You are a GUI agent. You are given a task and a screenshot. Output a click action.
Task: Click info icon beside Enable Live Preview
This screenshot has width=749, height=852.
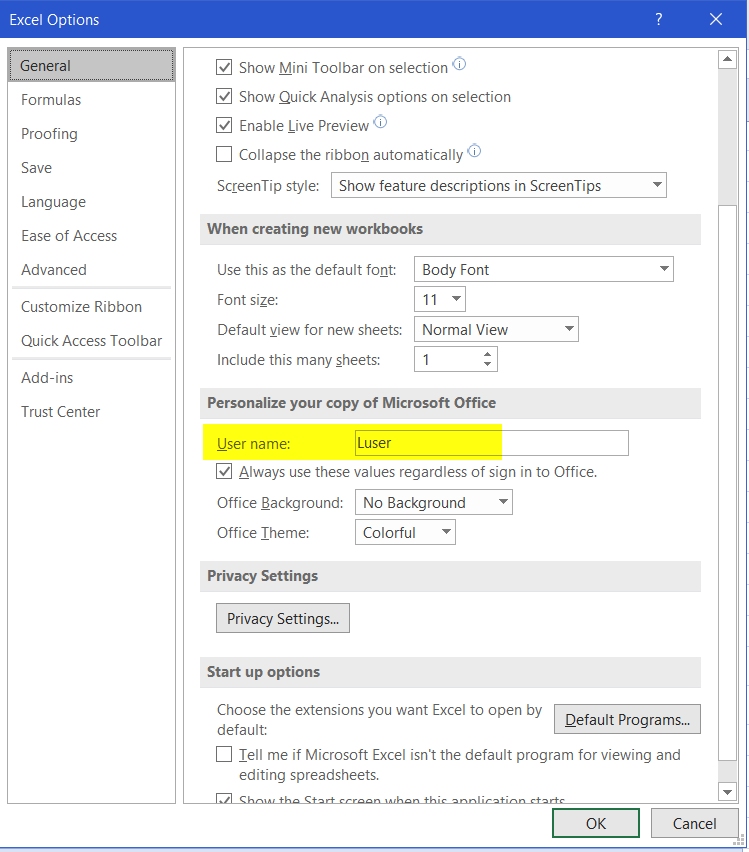click(x=380, y=122)
